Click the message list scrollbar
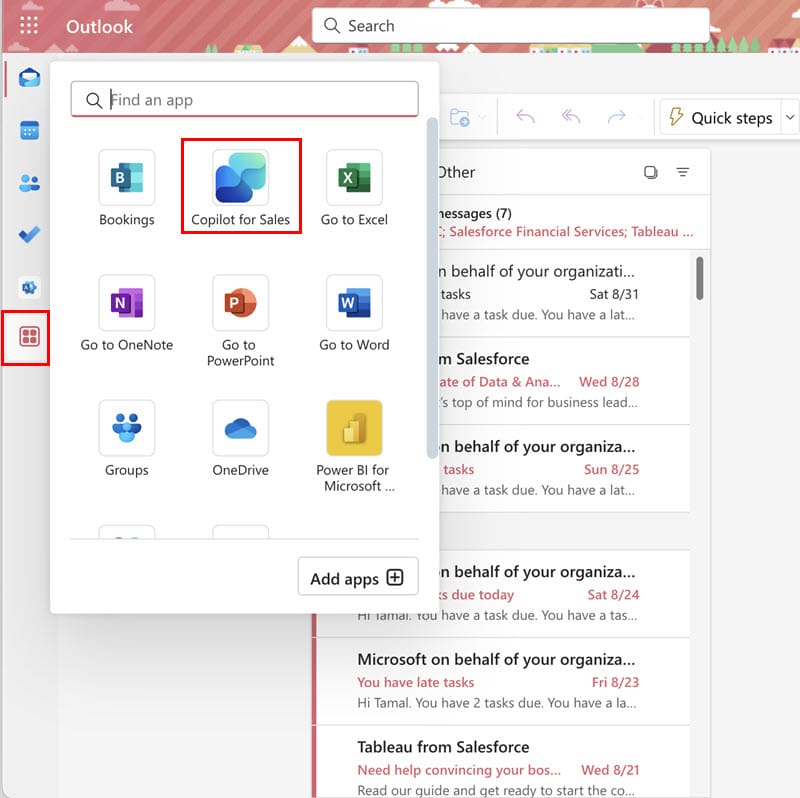The image size is (800, 798). [x=699, y=279]
